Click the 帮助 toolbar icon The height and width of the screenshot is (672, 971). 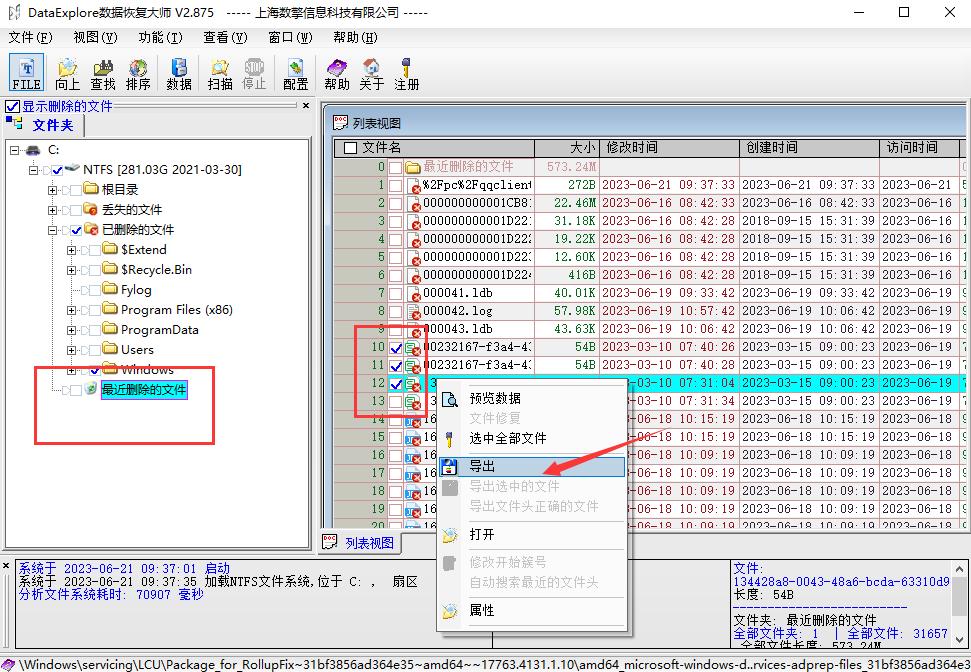(x=336, y=72)
